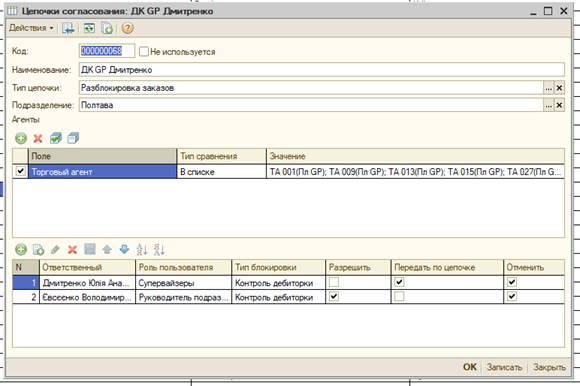Viewport: 580px width, 386px height.
Task: Select the Руководитель подраз... role cell
Action: [183, 297]
